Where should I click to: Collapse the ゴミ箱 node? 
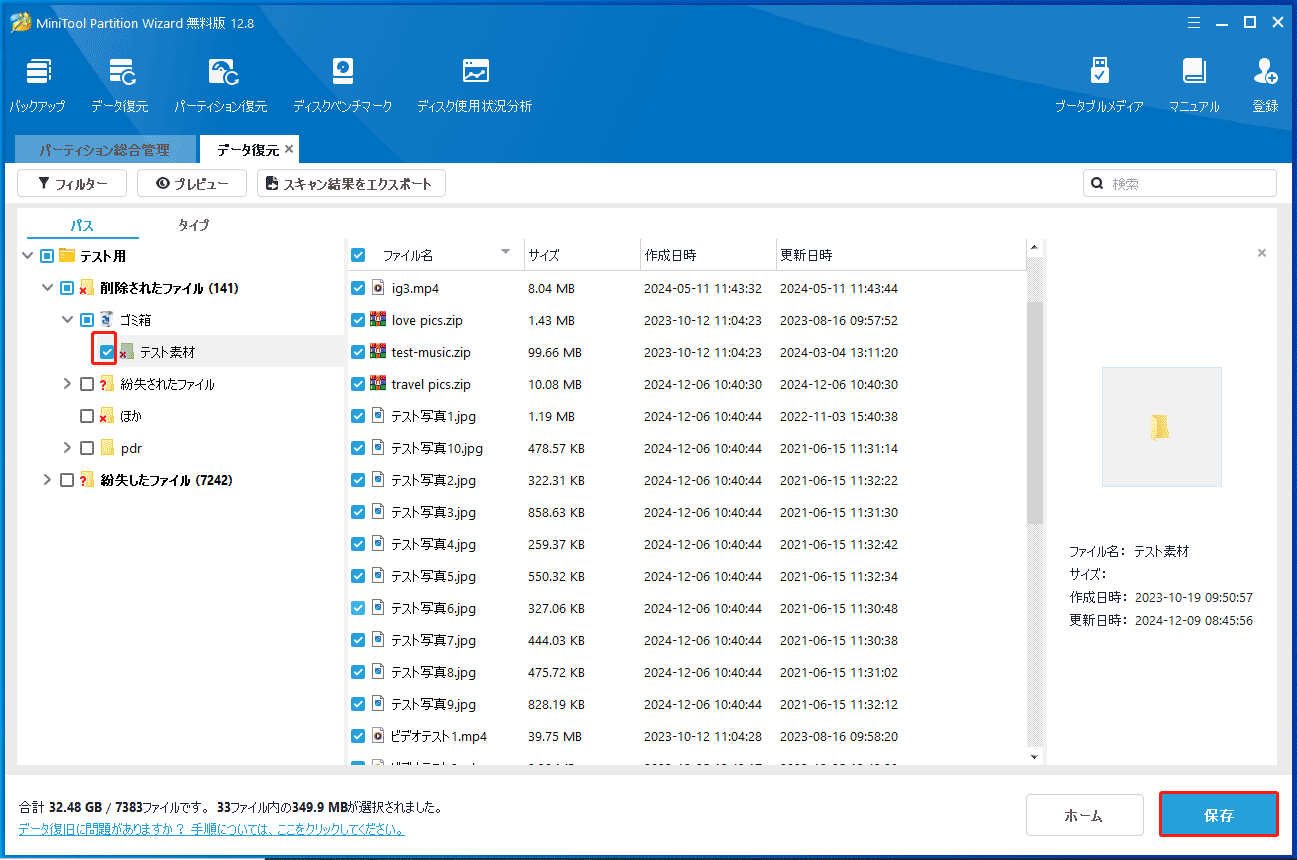tap(67, 320)
